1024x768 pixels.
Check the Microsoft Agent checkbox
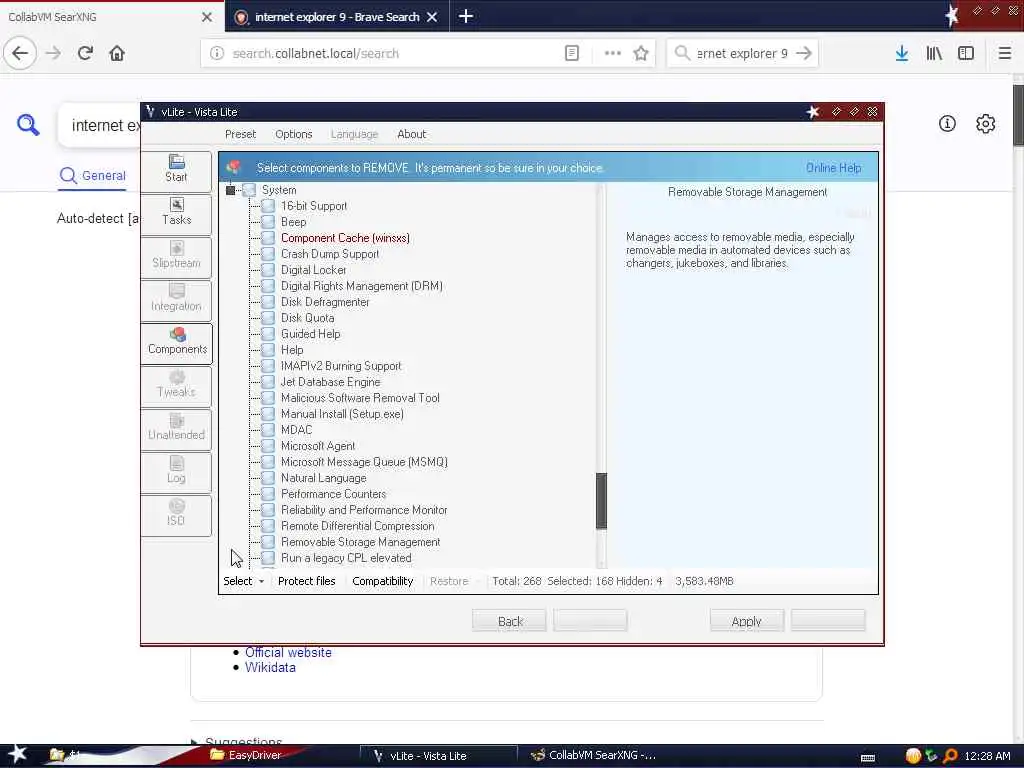[268, 446]
